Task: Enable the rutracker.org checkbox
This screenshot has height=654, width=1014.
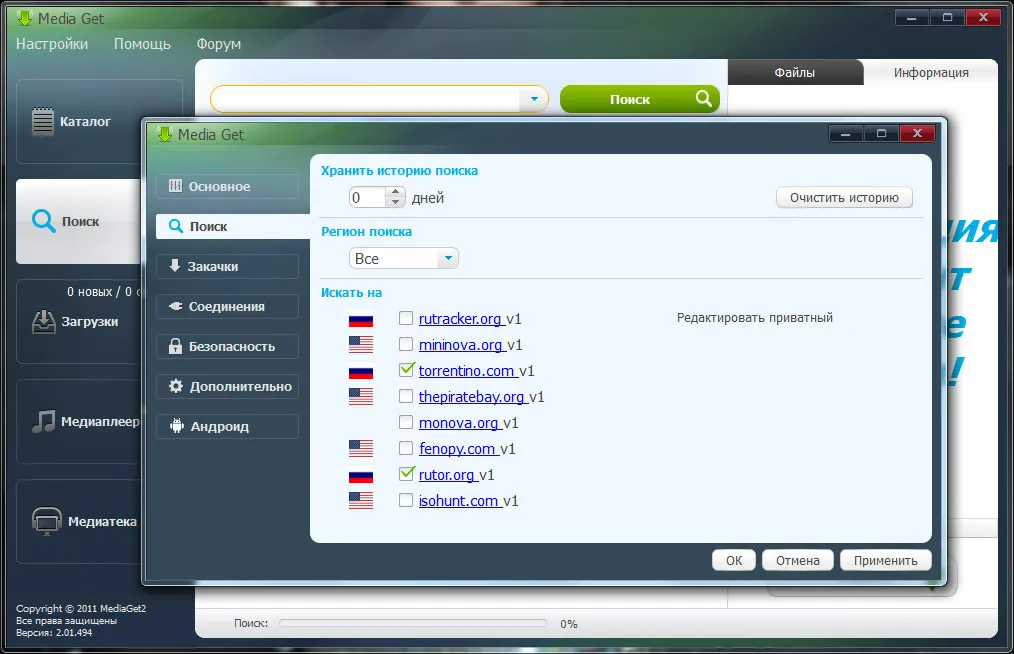Action: click(x=406, y=318)
